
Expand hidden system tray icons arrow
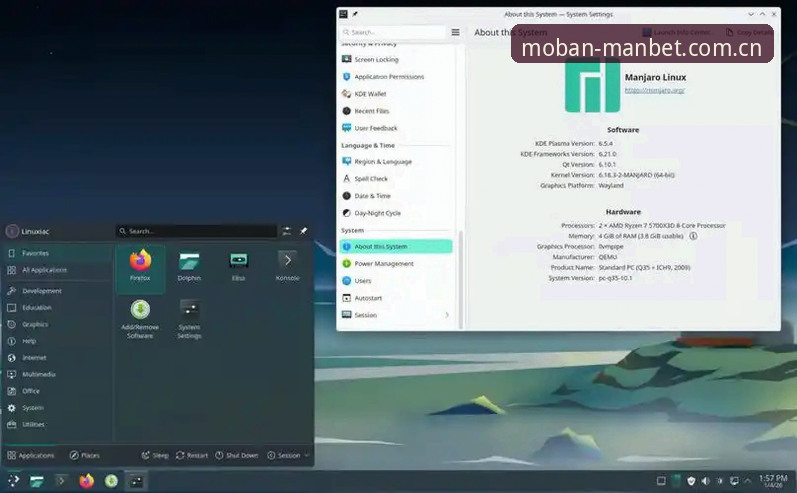point(748,480)
